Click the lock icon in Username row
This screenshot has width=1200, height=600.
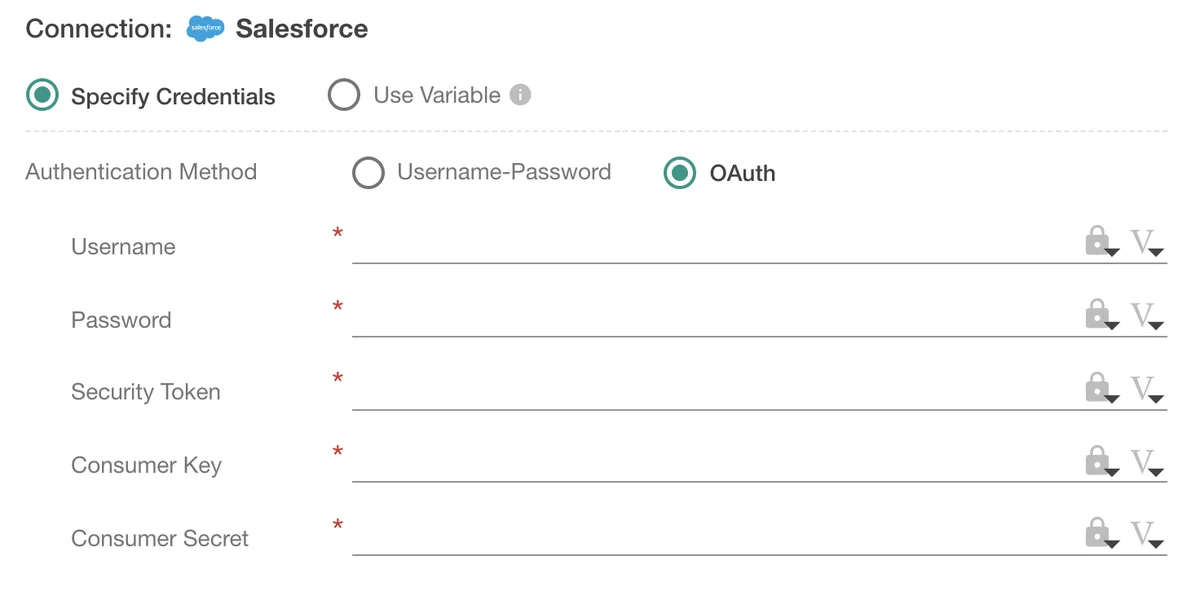point(1100,242)
